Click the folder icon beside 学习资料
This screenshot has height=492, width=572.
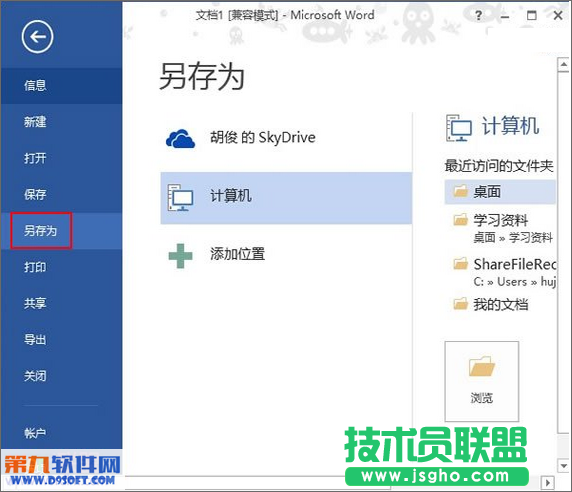460,220
